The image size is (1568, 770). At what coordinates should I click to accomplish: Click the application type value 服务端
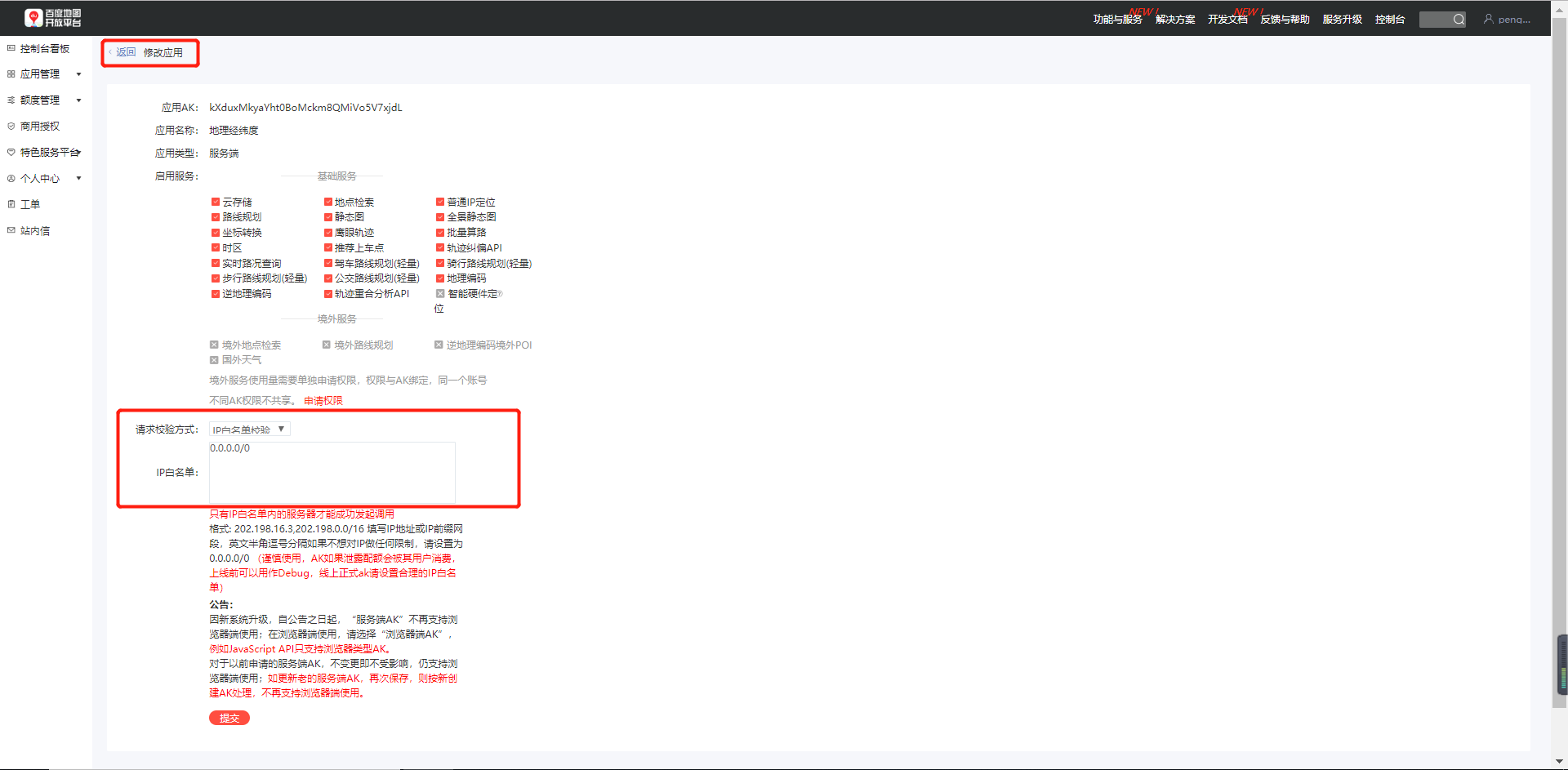(224, 154)
